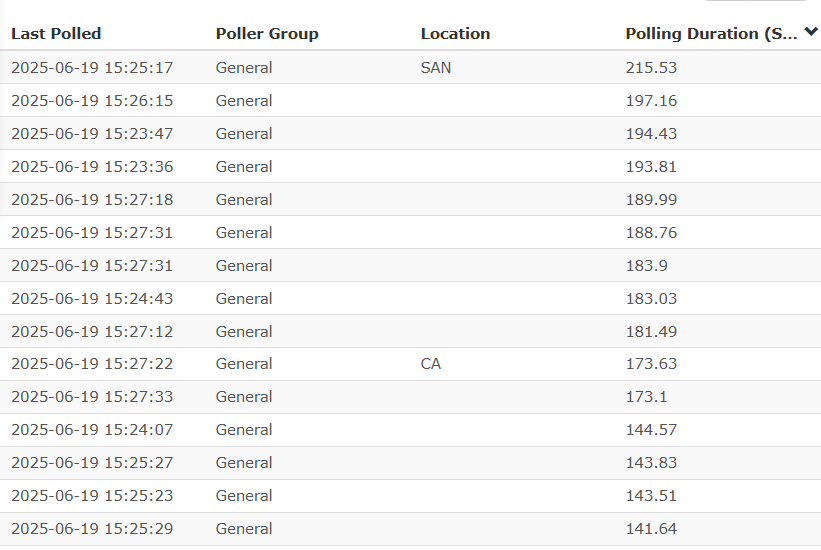Image resolution: width=821 pixels, height=550 pixels.
Task: Sort by Polling Duration column header
Action: 711,34
